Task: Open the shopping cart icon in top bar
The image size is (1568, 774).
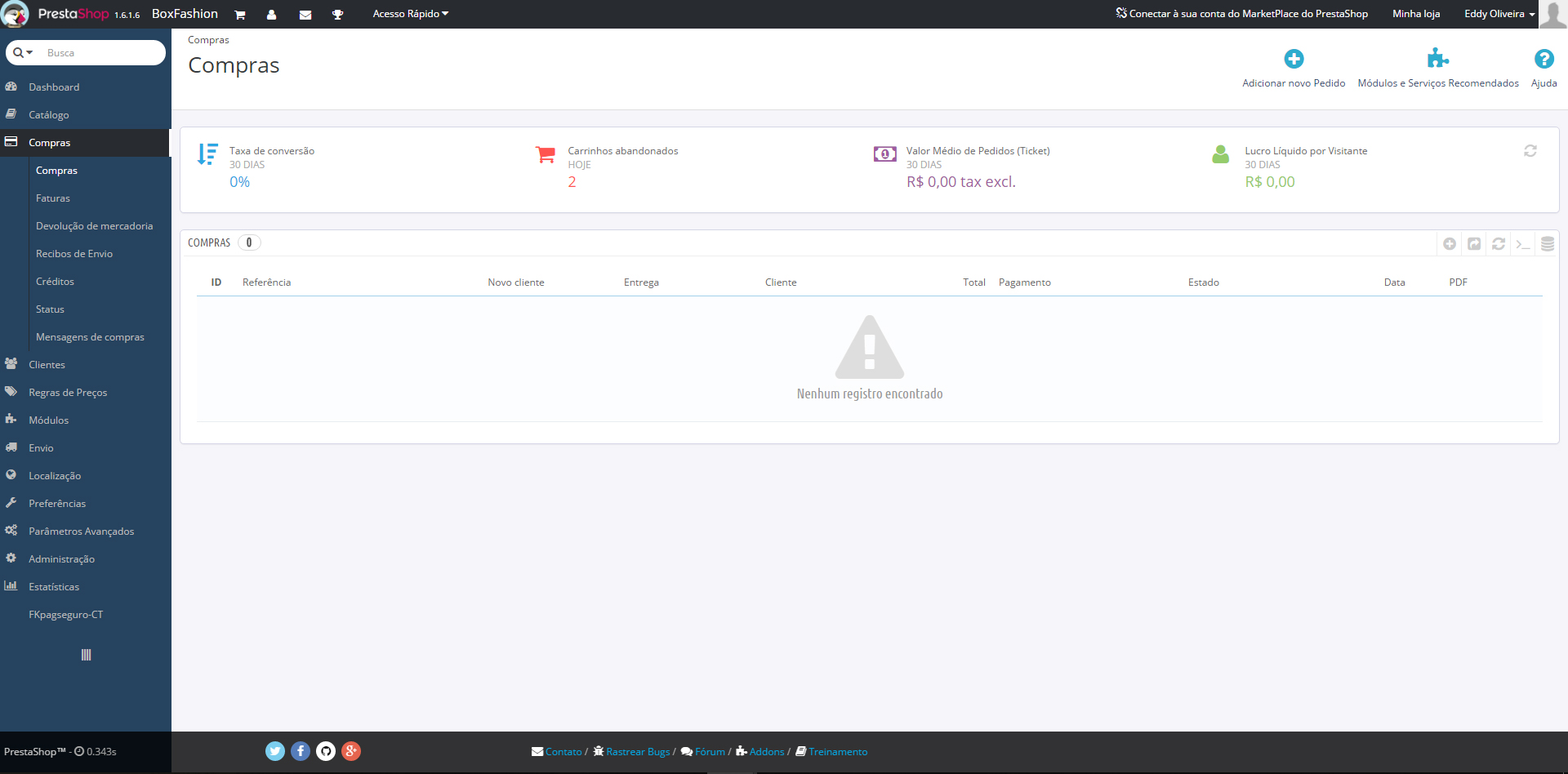Action: (x=240, y=15)
